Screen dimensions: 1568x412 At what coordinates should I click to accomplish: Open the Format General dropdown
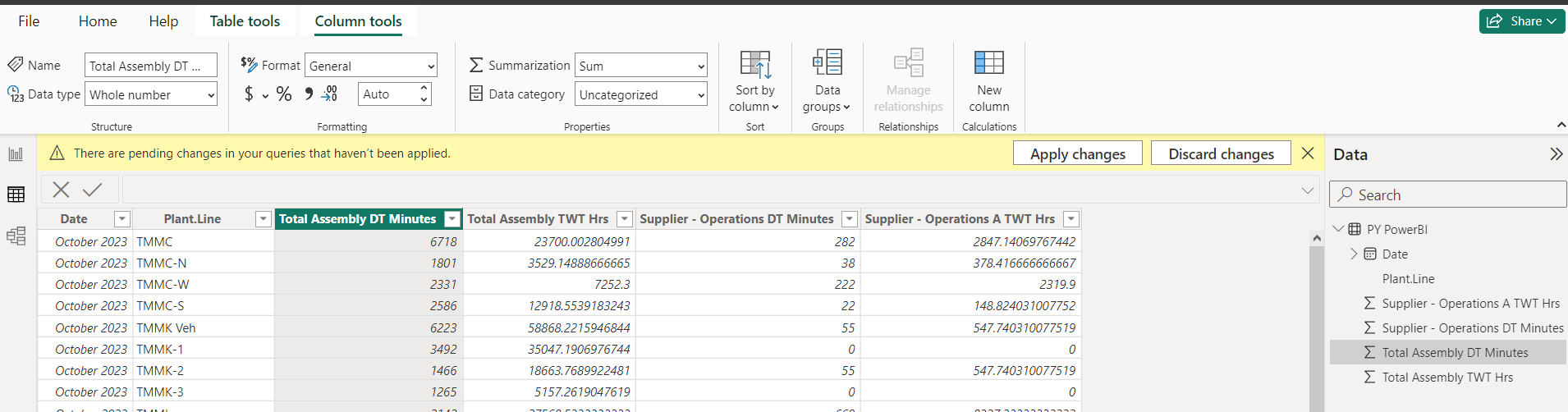point(371,66)
